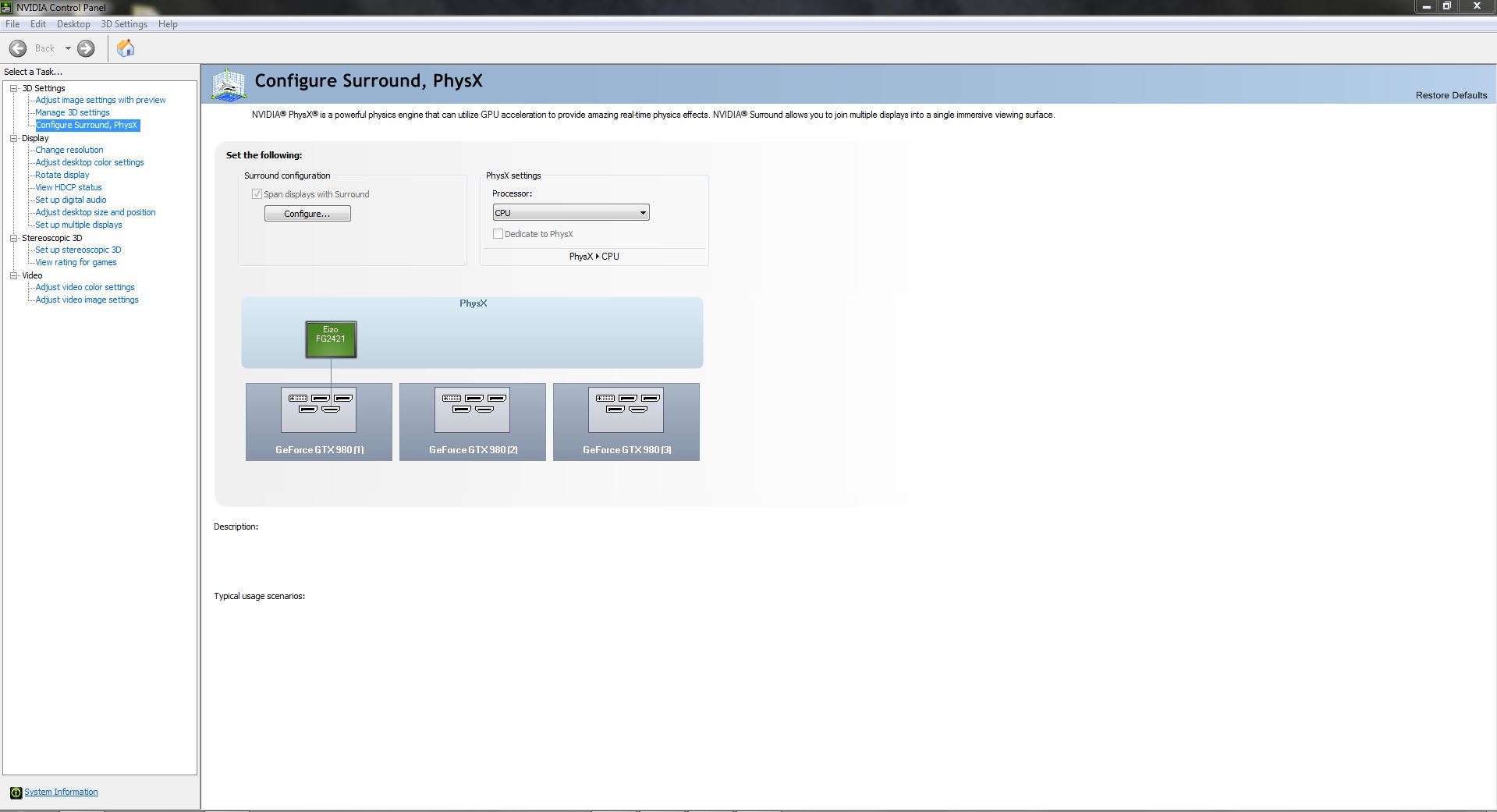The width and height of the screenshot is (1497, 812).
Task: Open the Desktop menu
Action: pos(73,24)
